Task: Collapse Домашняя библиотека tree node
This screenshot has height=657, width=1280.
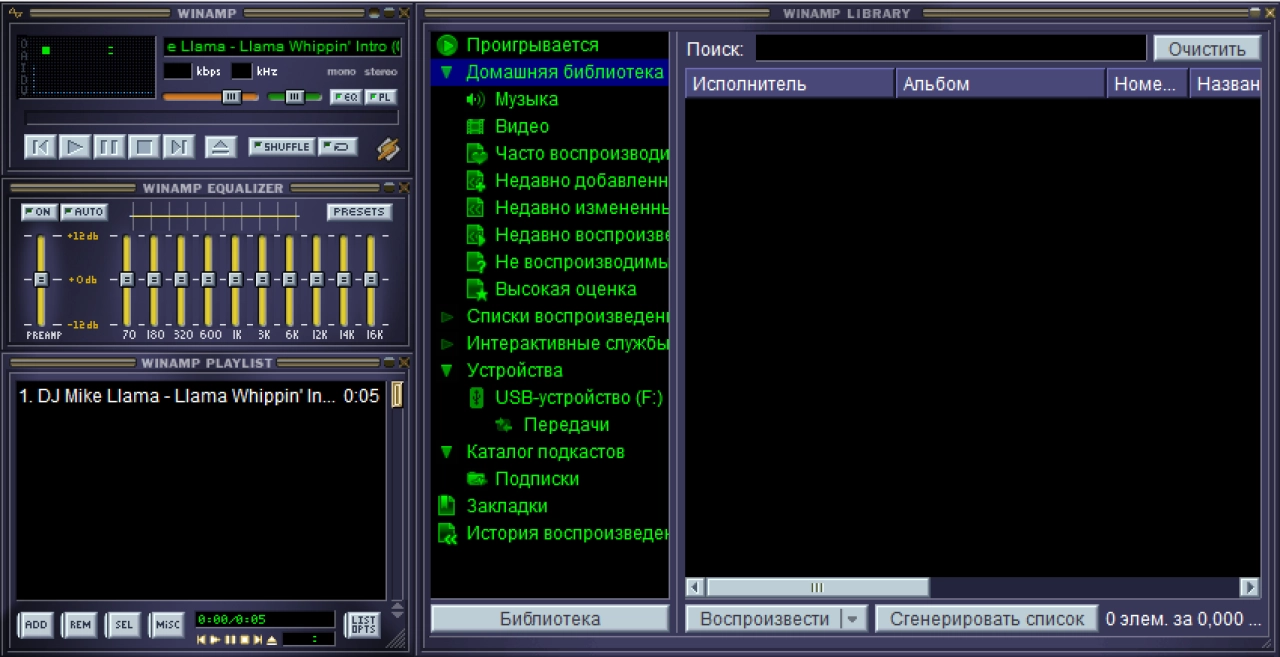Action: click(446, 73)
